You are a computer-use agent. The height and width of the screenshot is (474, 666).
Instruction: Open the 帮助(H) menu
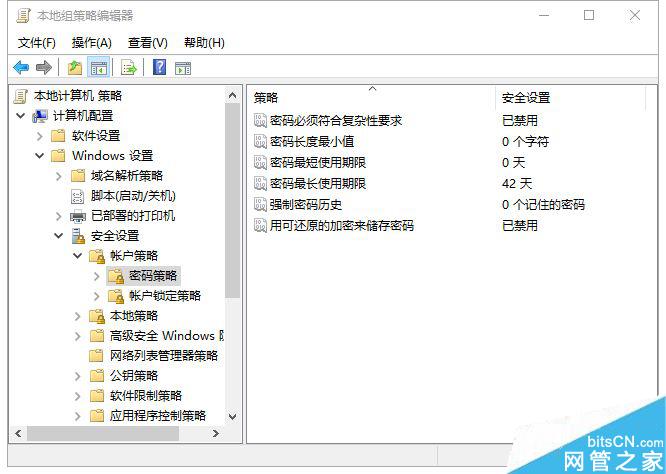pyautogui.click(x=204, y=42)
